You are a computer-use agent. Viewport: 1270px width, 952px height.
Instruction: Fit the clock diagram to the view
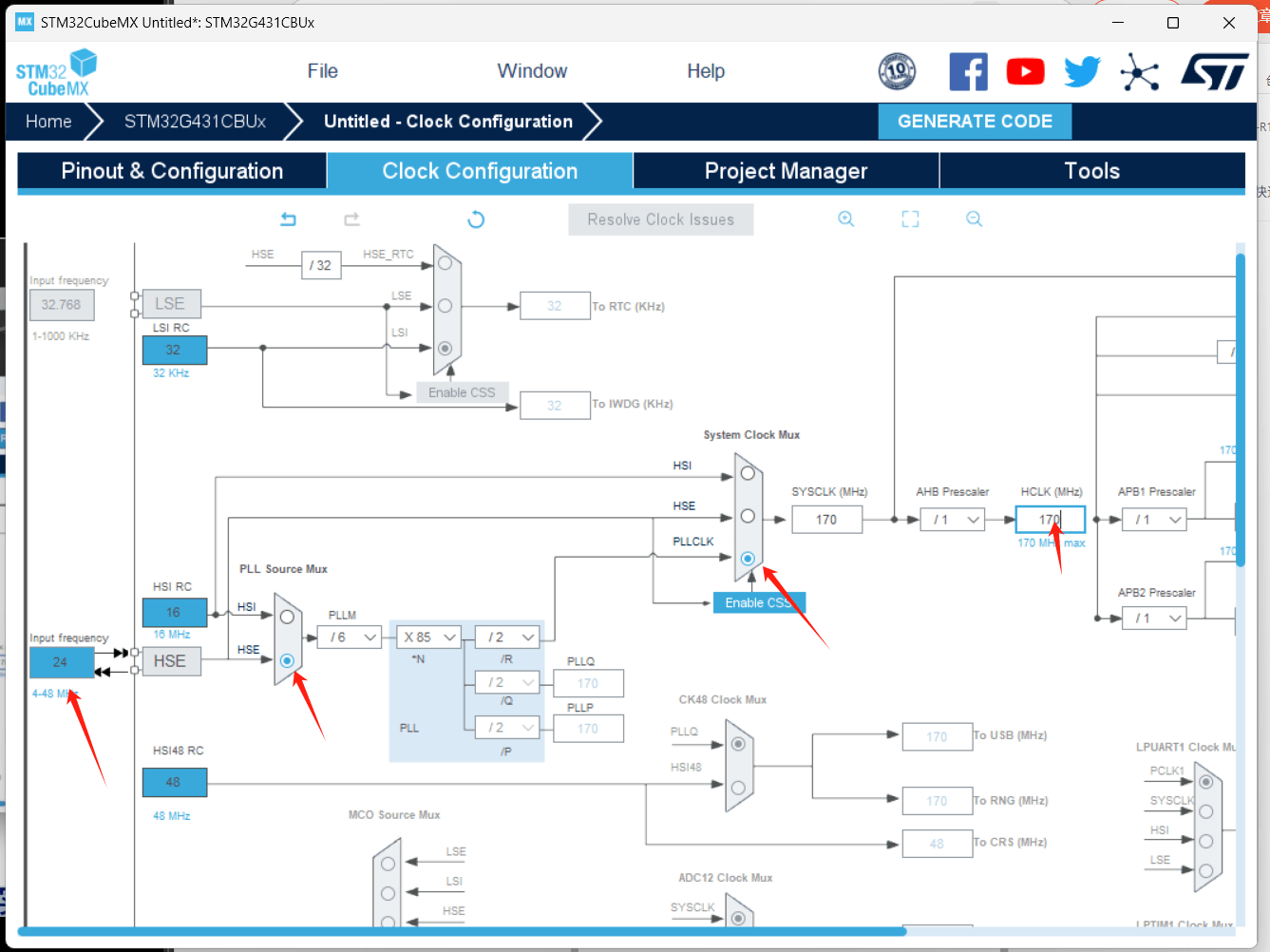[910, 219]
